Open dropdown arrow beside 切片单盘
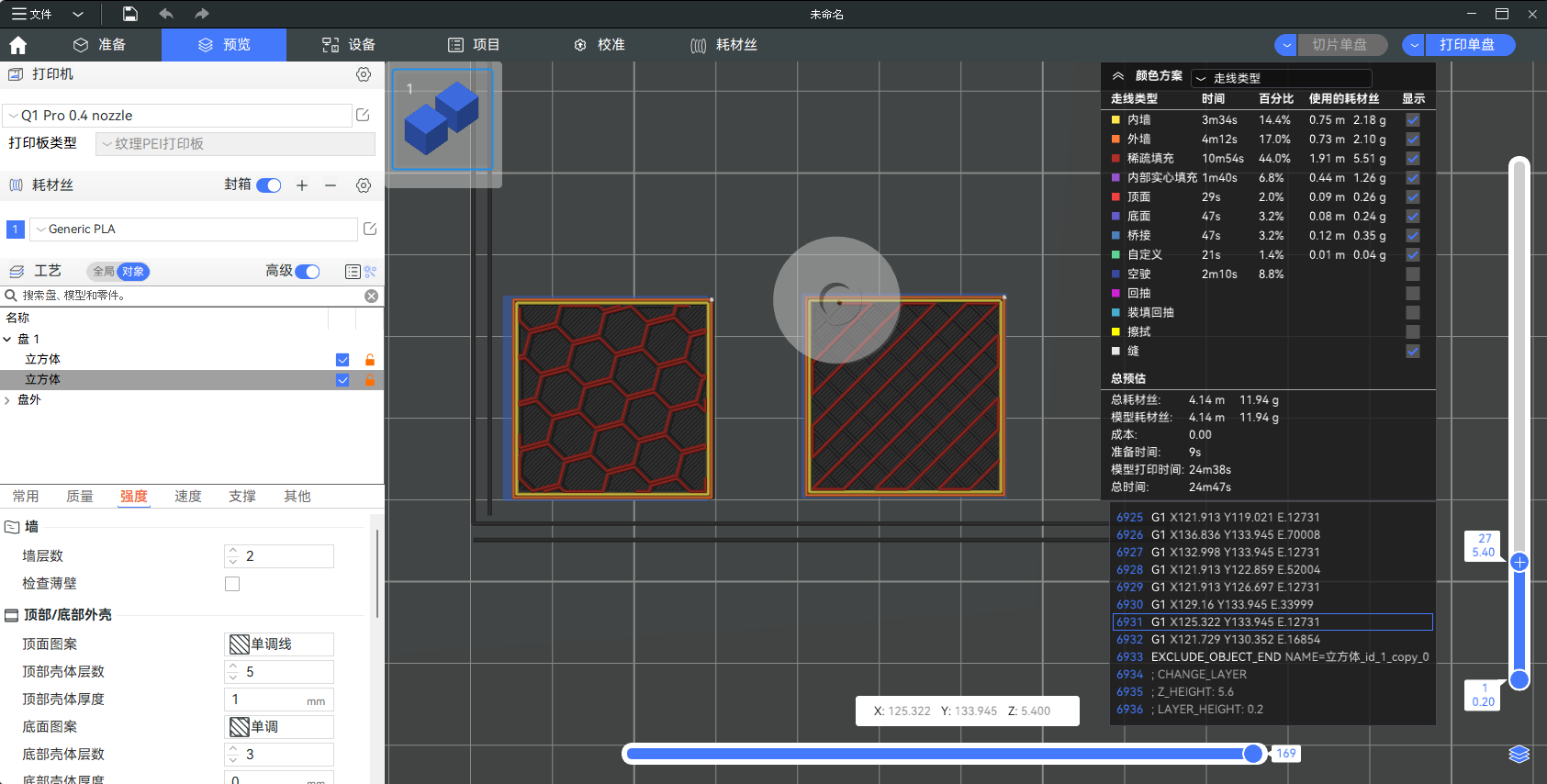 pos(1286,45)
